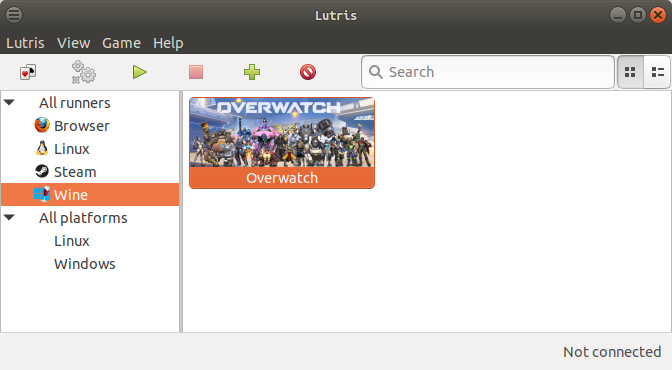Select the Linux platform under All platforms
Viewport: 672px width, 370px height.
72,241
